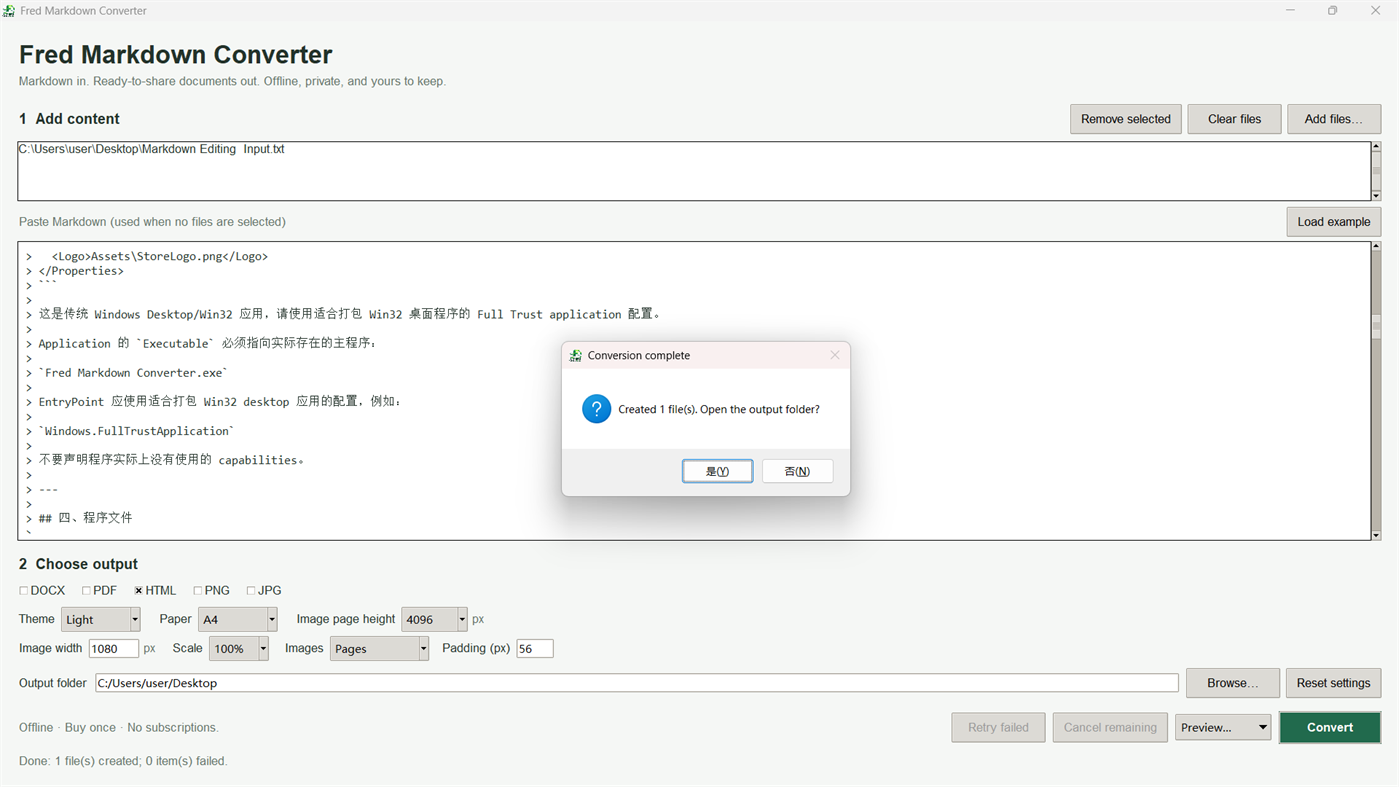This screenshot has width=1399, height=787.
Task: Confirm with the 是(Y) button
Action: (717, 471)
